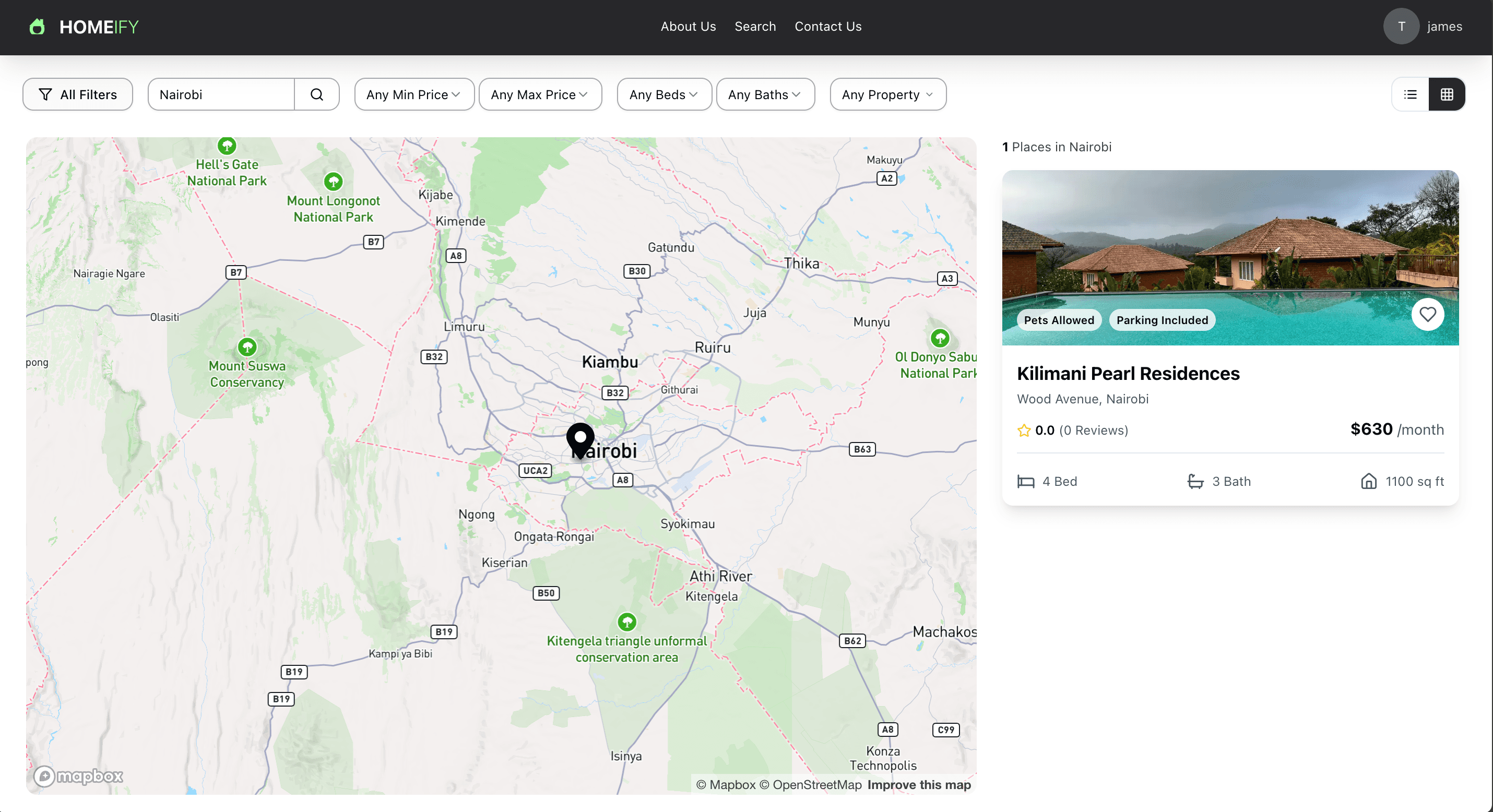Click the funnel icon in All Filters
Viewport: 1493px width, 812px height.
(45, 94)
